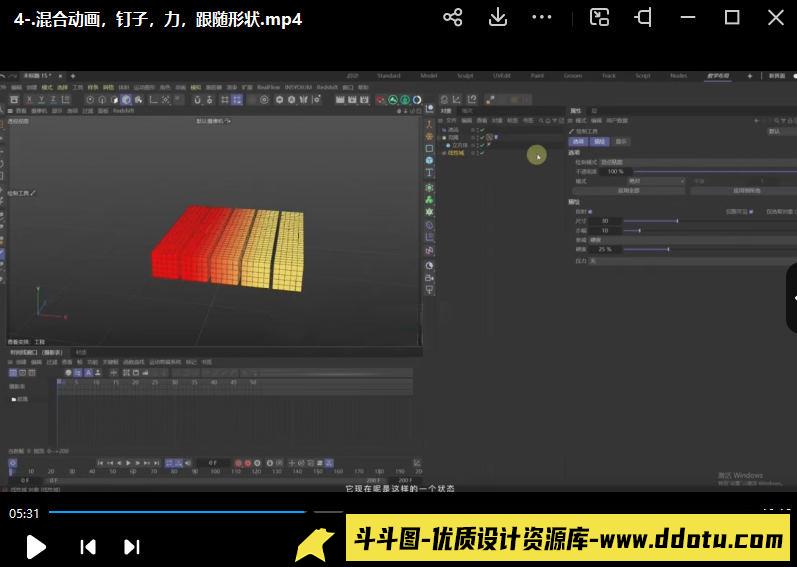This screenshot has width=797, height=567.
Task: Toggle green enable checkmark of 克隆
Action: [482, 138]
